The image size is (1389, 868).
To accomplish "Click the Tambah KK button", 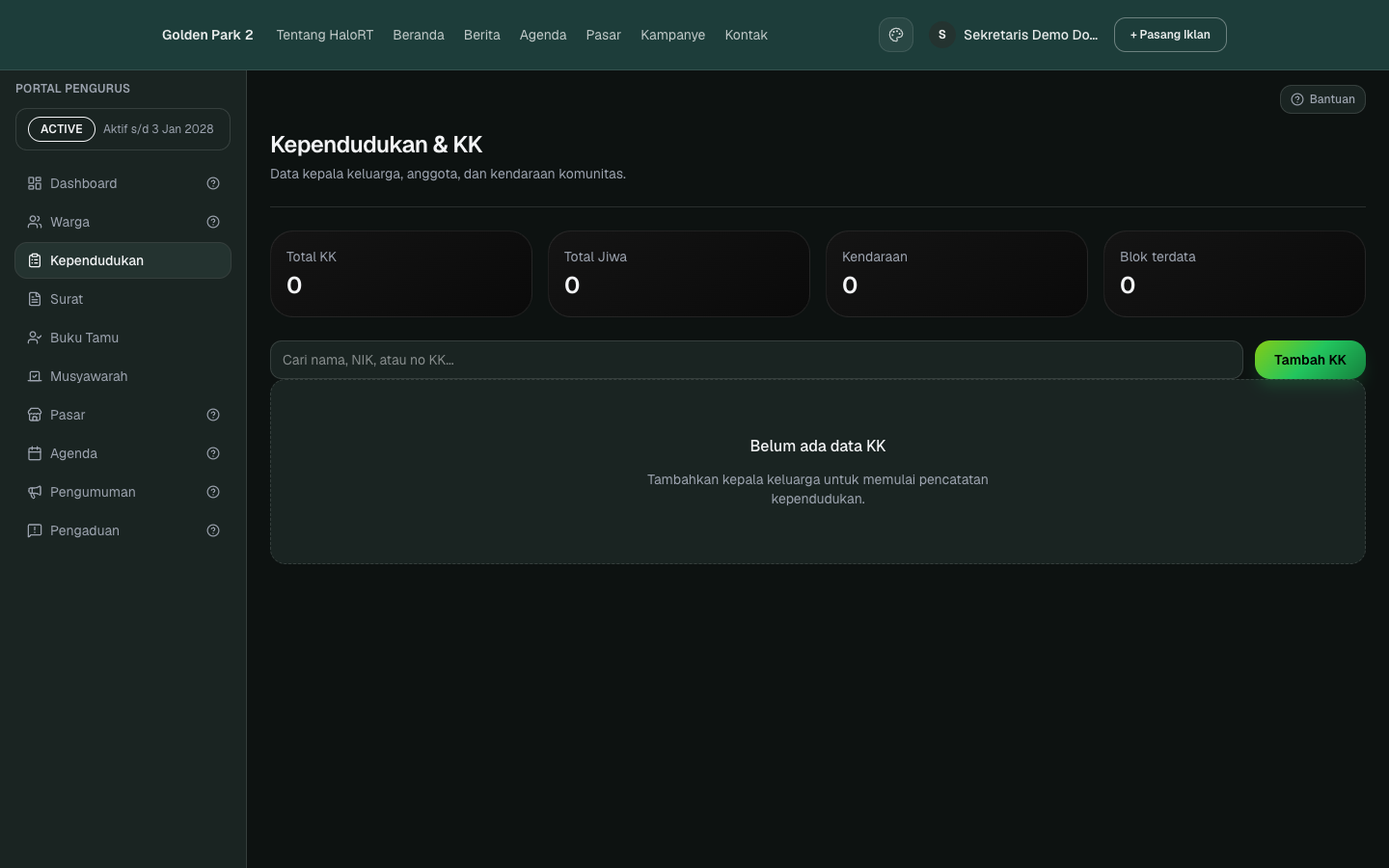I will coord(1310,360).
